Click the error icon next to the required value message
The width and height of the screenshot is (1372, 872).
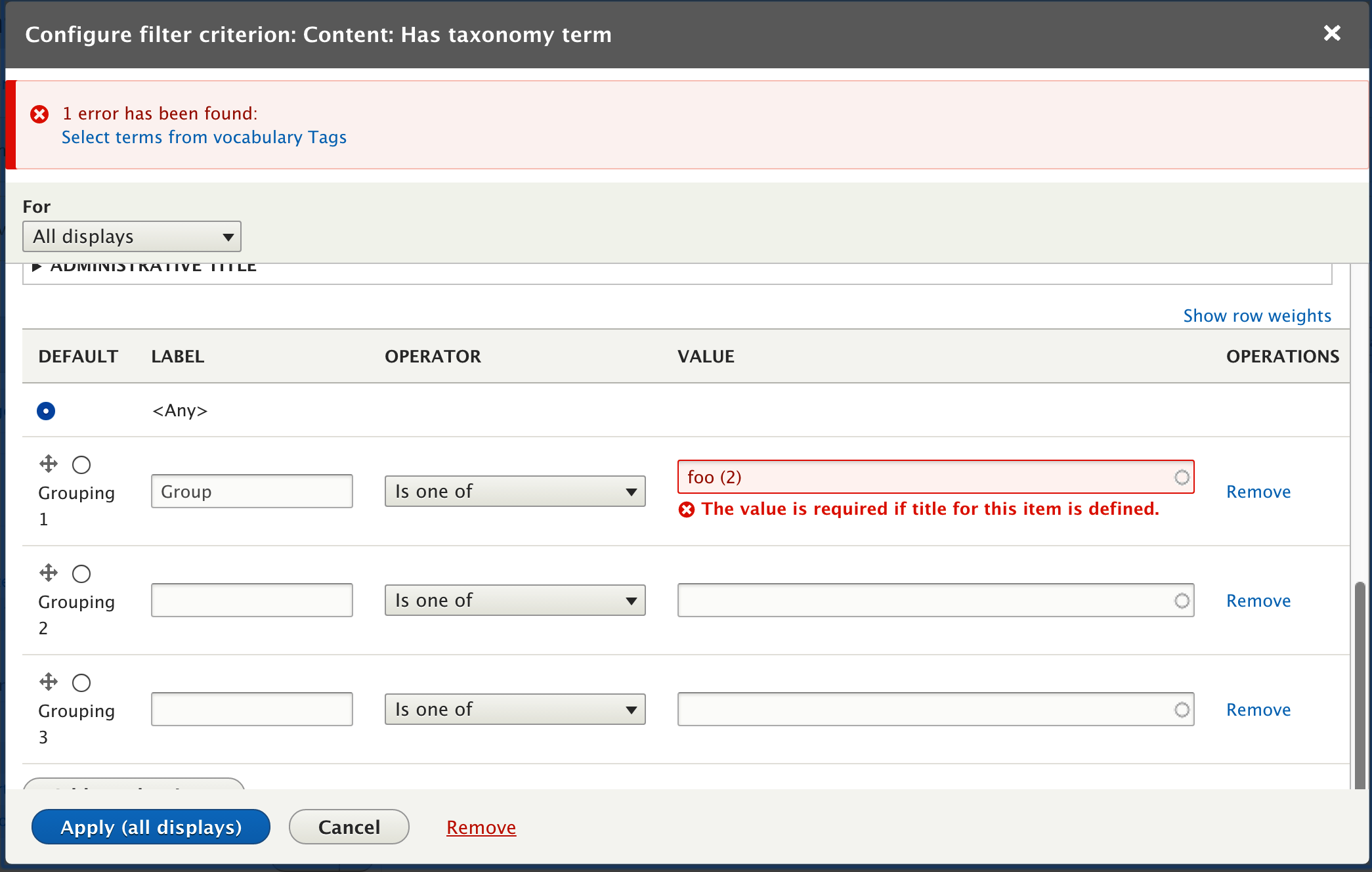[x=687, y=509]
